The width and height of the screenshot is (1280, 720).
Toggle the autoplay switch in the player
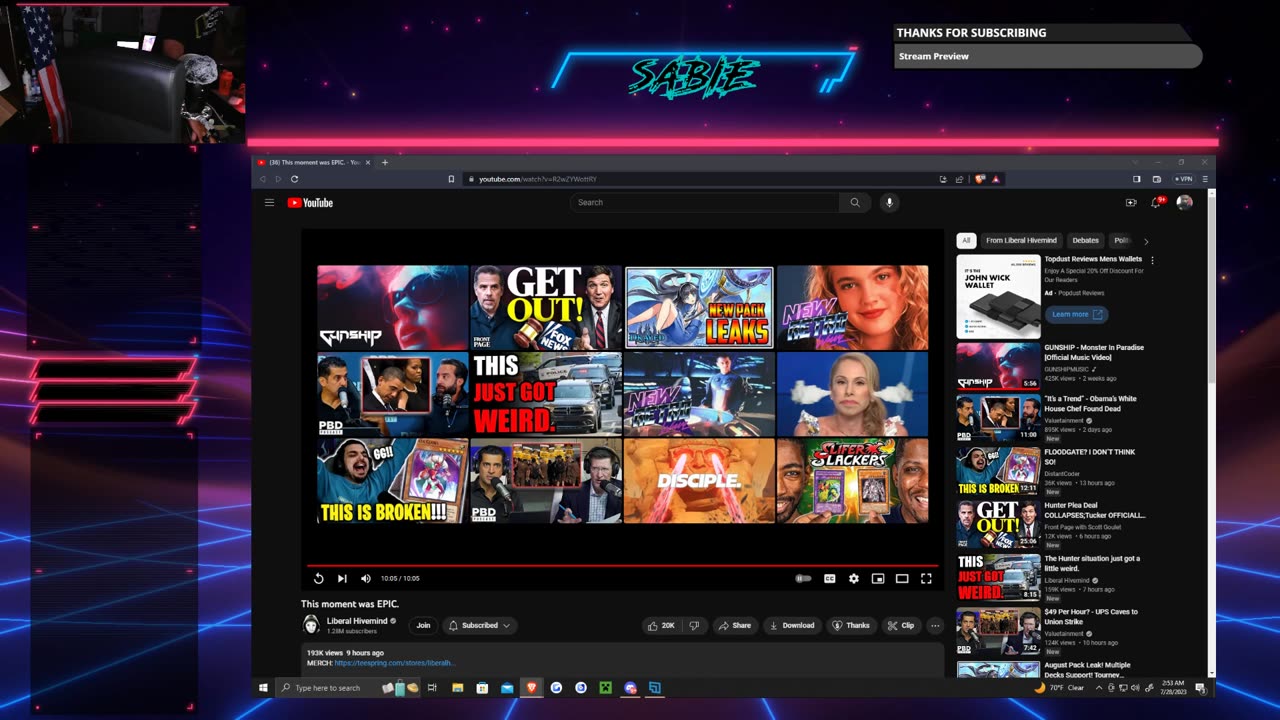pyautogui.click(x=803, y=578)
